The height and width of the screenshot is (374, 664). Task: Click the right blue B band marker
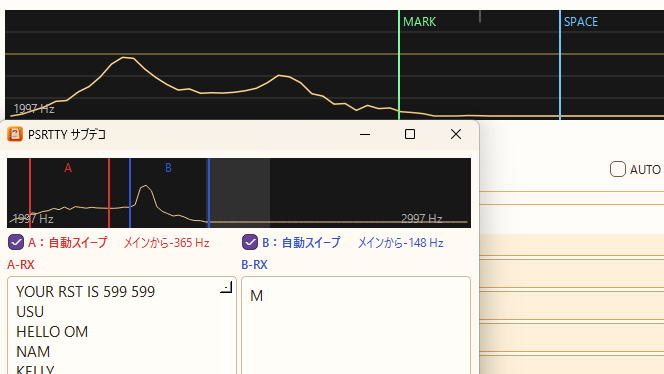(209, 193)
